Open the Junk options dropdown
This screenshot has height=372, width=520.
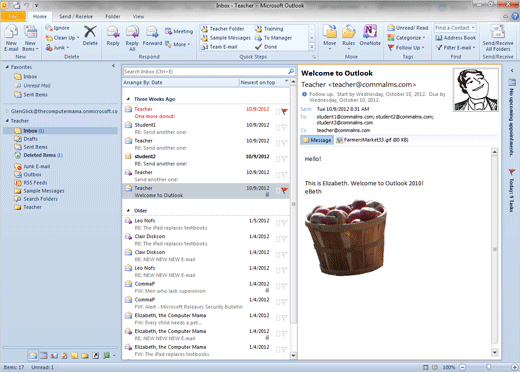57,48
